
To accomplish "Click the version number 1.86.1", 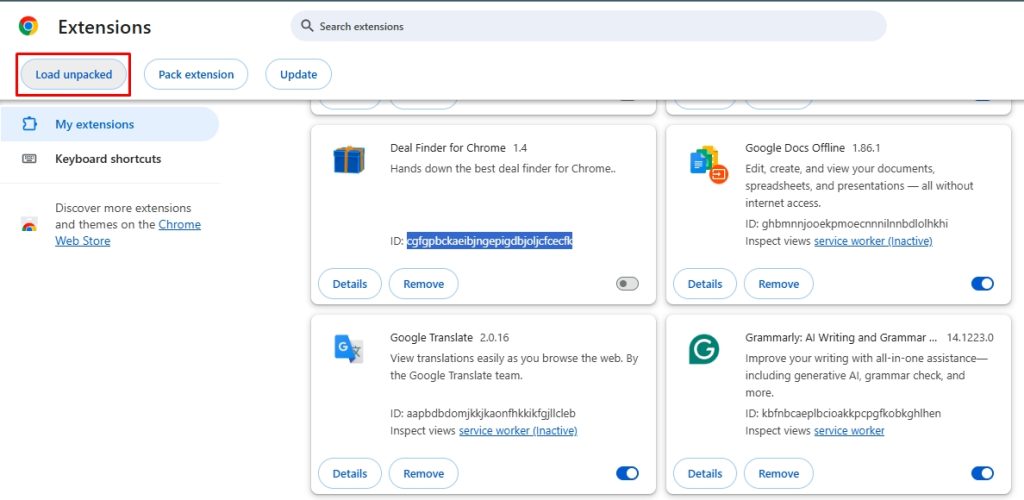I will point(867,148).
